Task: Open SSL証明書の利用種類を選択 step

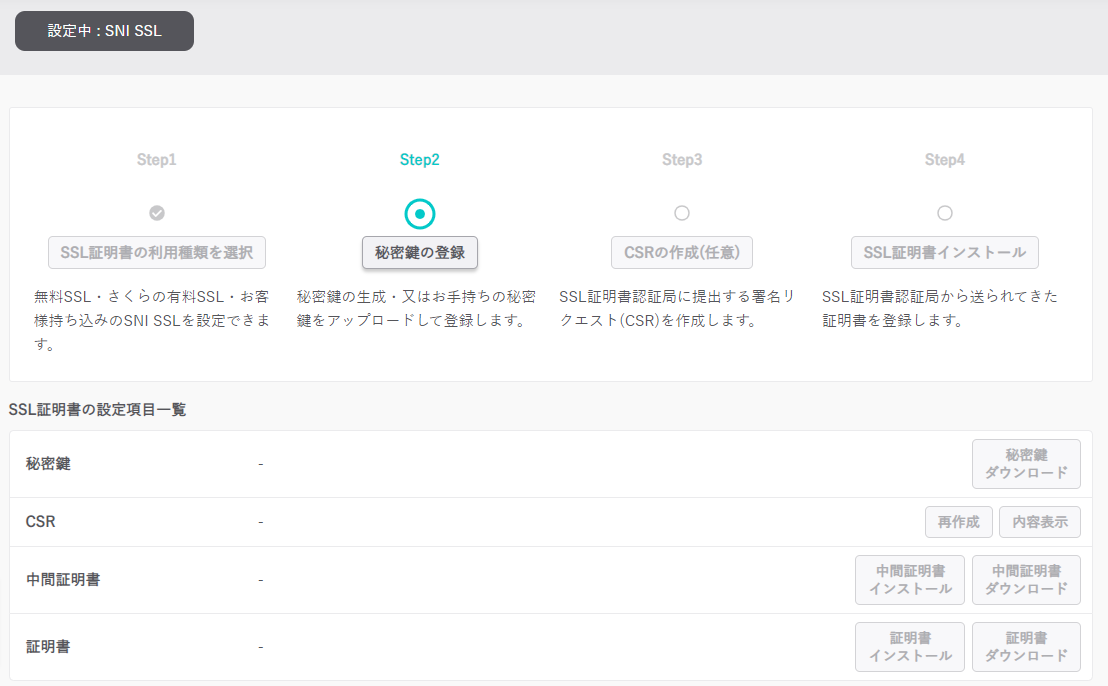Action: 157,252
